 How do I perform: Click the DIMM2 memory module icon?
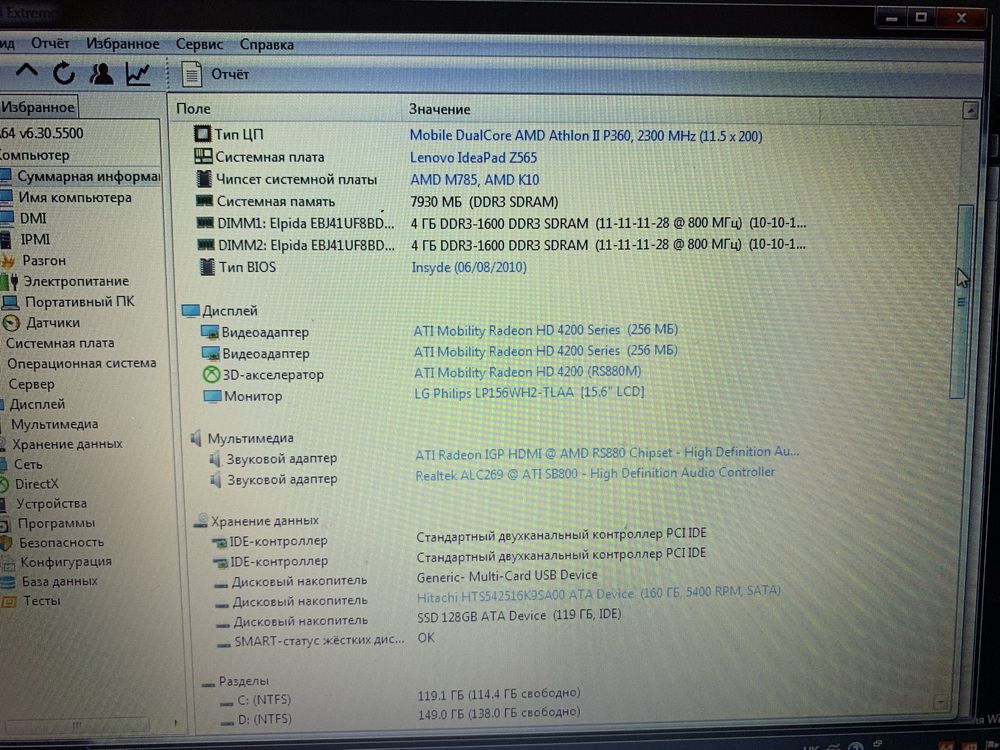(206, 244)
